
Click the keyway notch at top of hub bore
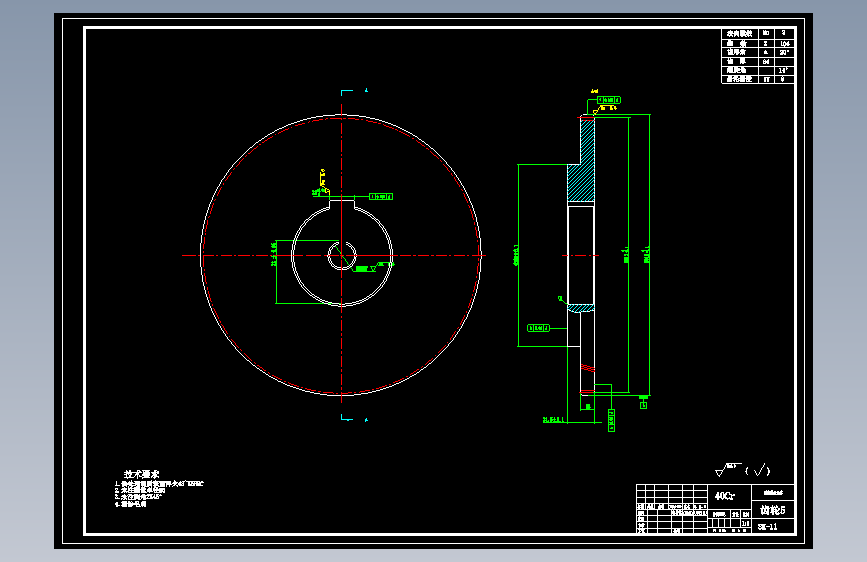(342, 204)
